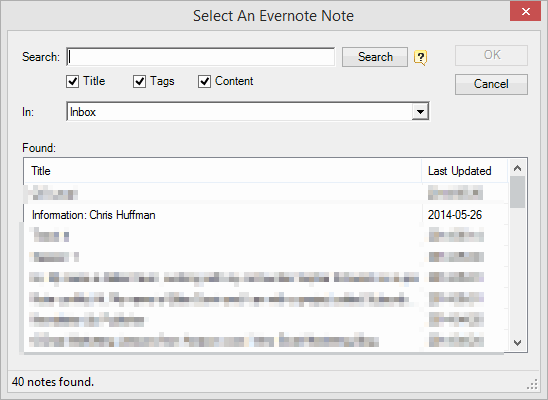Click the Search button
Screen dimensions: 548x400
click(375, 57)
